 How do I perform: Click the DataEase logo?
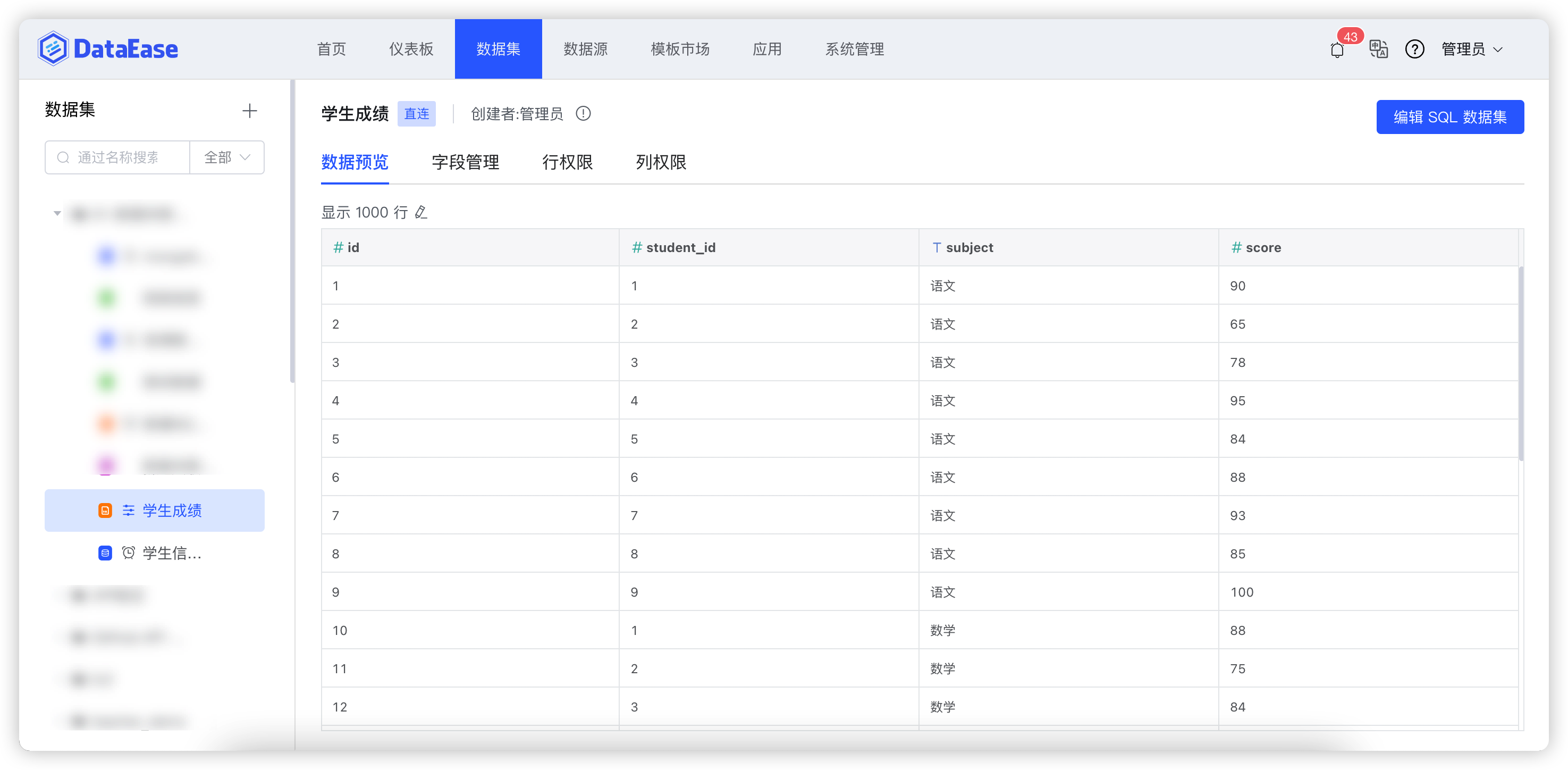click(108, 49)
